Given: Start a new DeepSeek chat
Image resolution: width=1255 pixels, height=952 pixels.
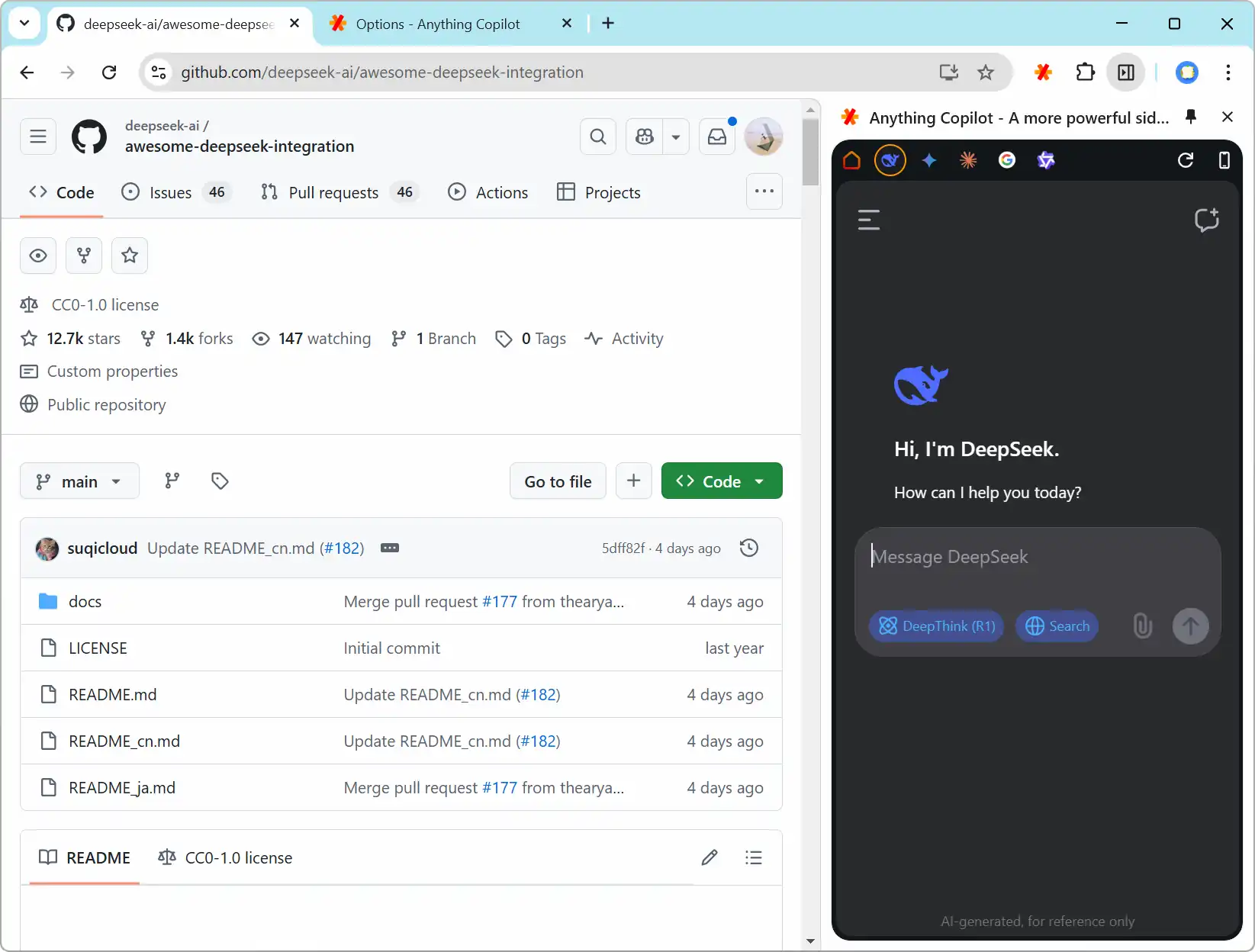Looking at the screenshot, I should pyautogui.click(x=1206, y=220).
